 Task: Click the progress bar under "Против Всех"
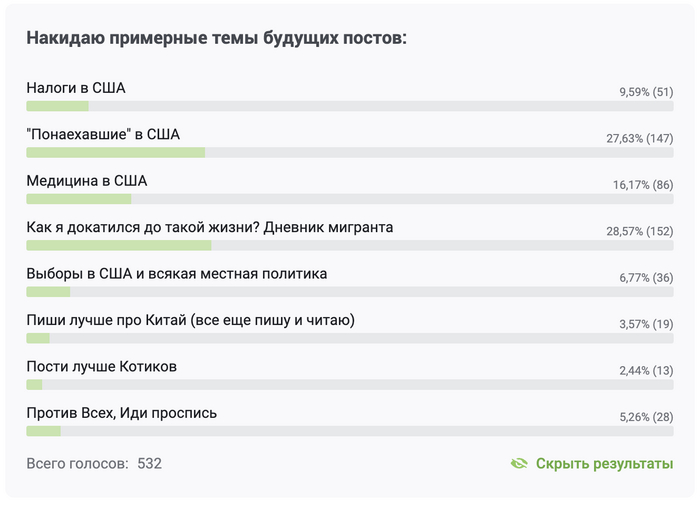349,431
